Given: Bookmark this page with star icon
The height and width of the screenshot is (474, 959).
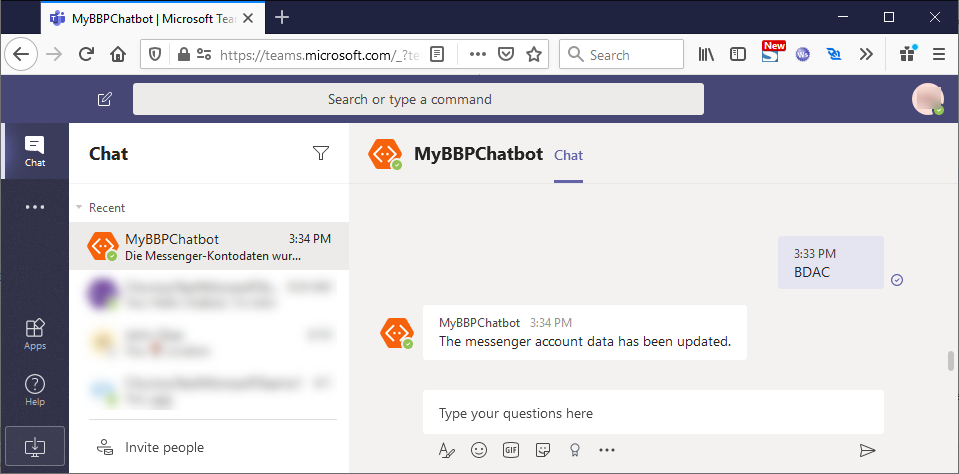Looking at the screenshot, I should [534, 54].
